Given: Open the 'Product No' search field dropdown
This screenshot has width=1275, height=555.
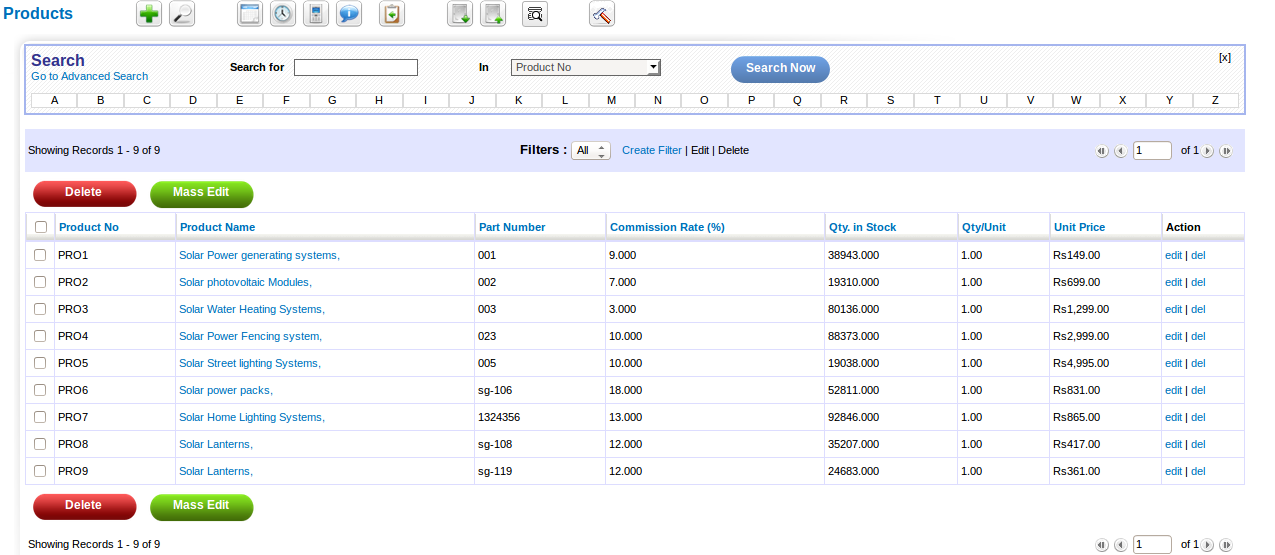Looking at the screenshot, I should click(x=586, y=67).
